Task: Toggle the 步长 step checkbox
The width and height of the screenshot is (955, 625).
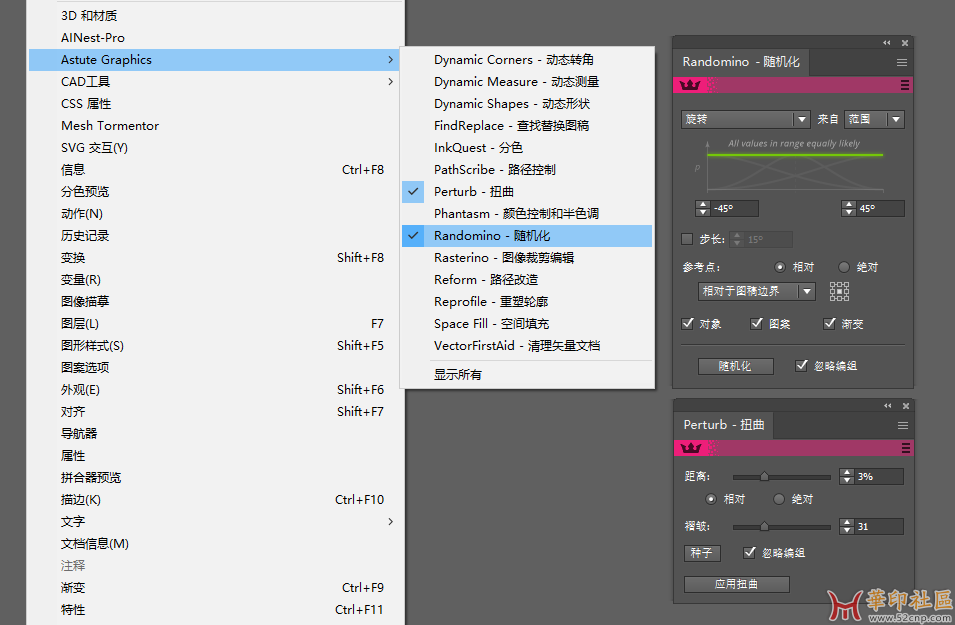Action: click(x=687, y=239)
